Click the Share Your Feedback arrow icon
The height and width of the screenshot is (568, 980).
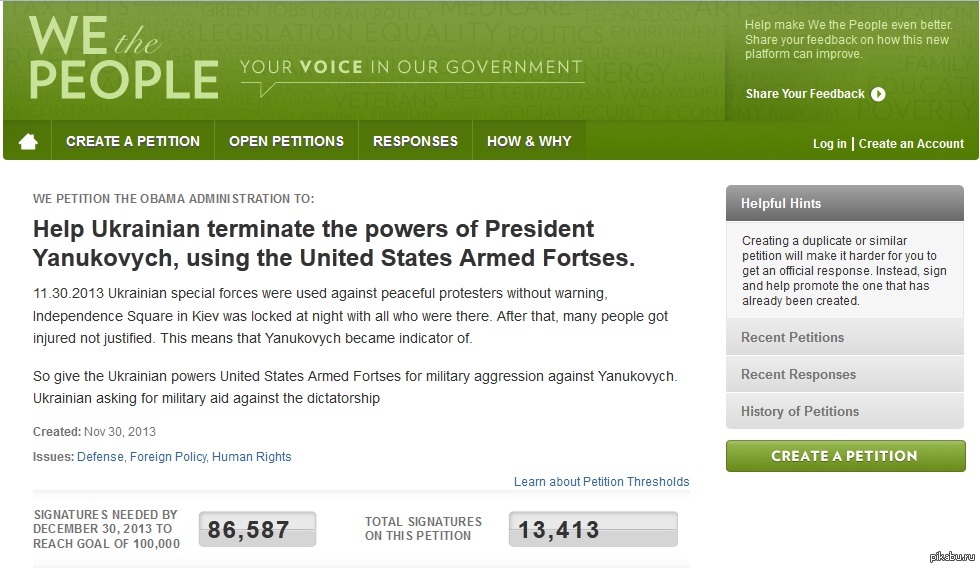878,94
